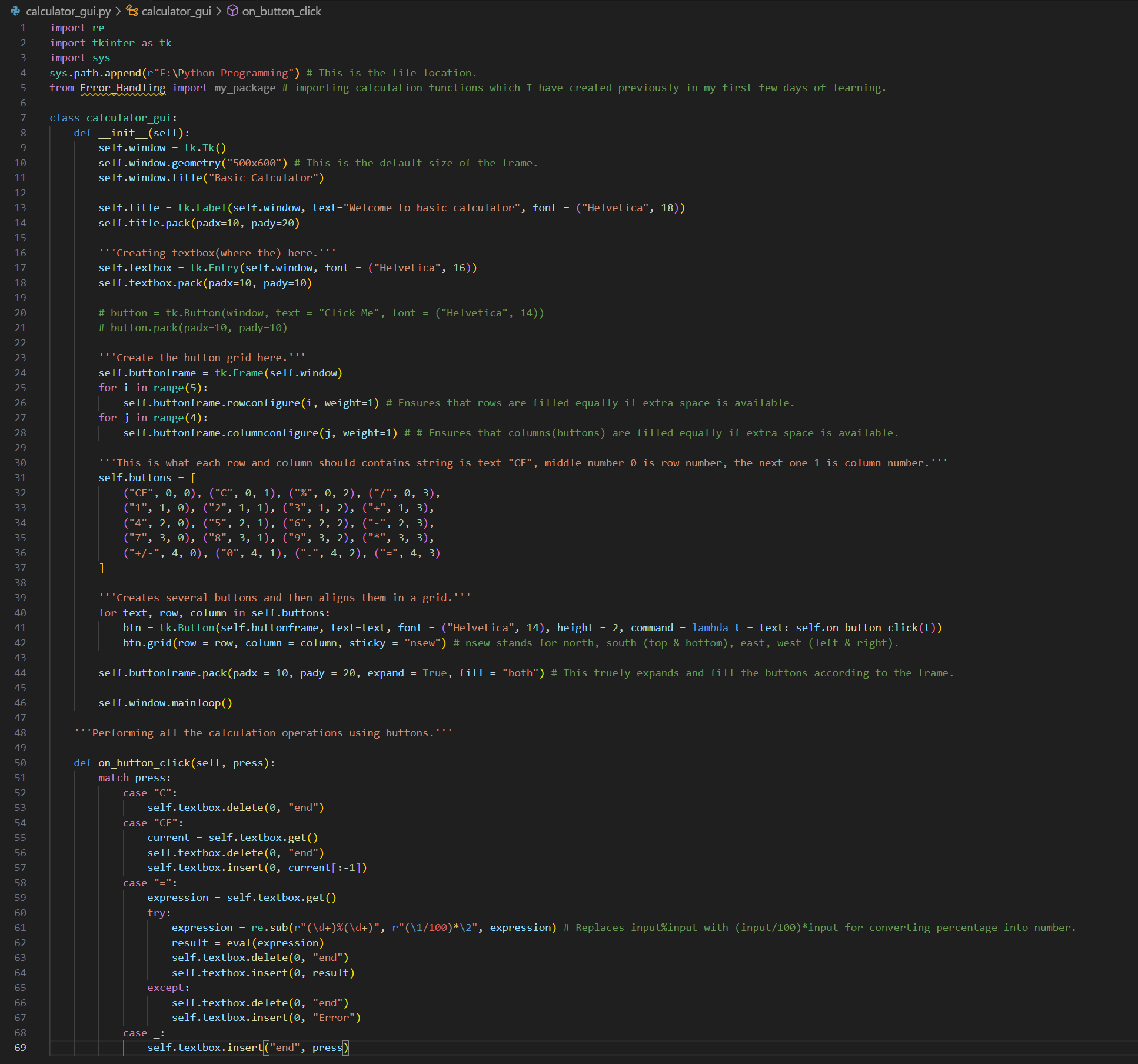The image size is (1138, 1064).
Task: Open the calculator_gui class breadcrumb
Action: (x=176, y=11)
